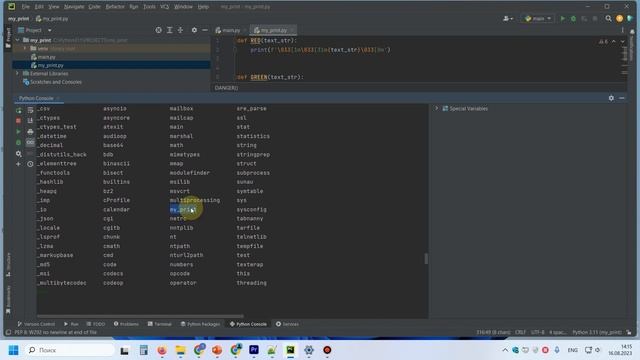Open the user account dropdown icon
The width and height of the screenshot is (640, 360).
click(508, 18)
